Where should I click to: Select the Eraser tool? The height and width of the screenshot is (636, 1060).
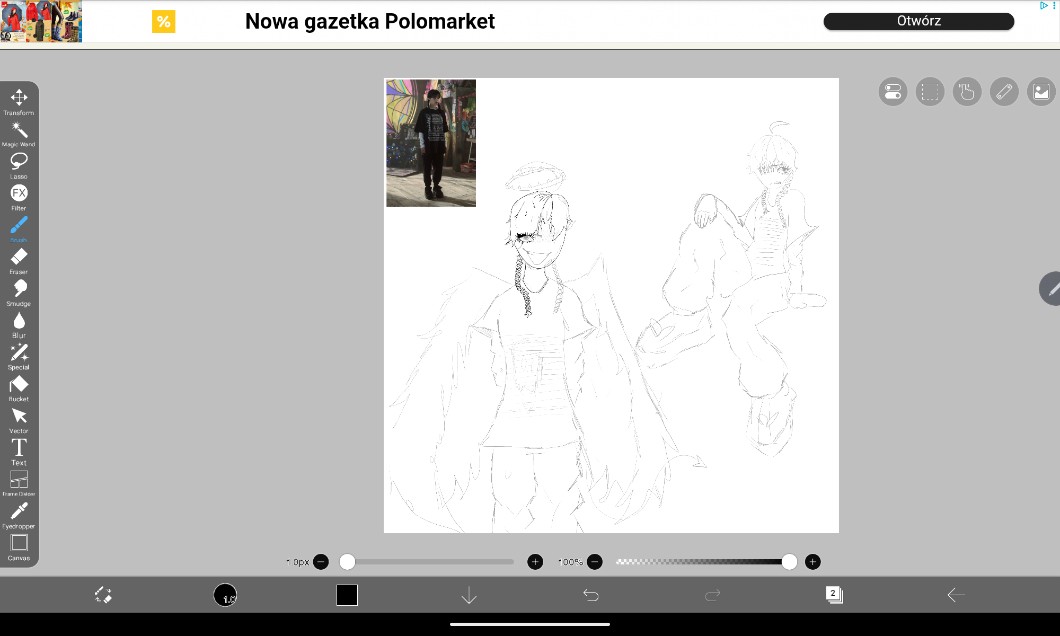pos(19,258)
